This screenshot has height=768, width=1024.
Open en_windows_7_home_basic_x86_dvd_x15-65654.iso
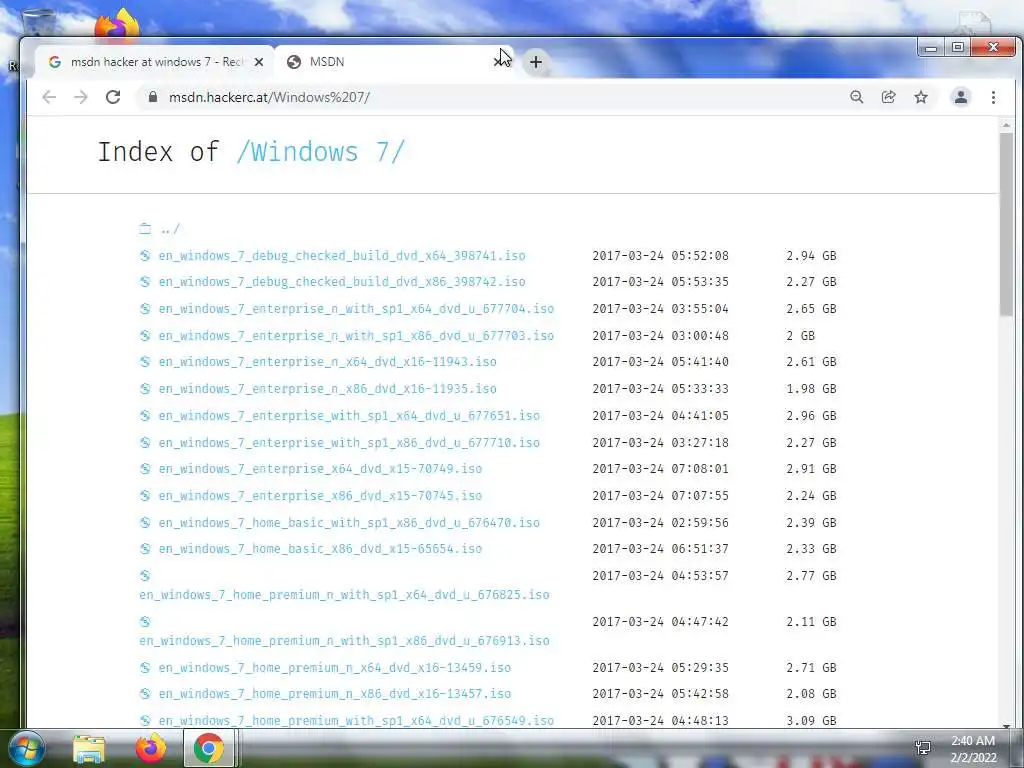tap(320, 549)
